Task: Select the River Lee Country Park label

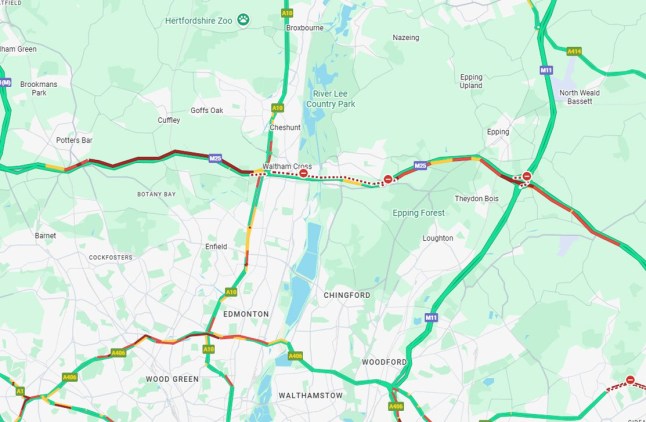Action: click(x=330, y=99)
